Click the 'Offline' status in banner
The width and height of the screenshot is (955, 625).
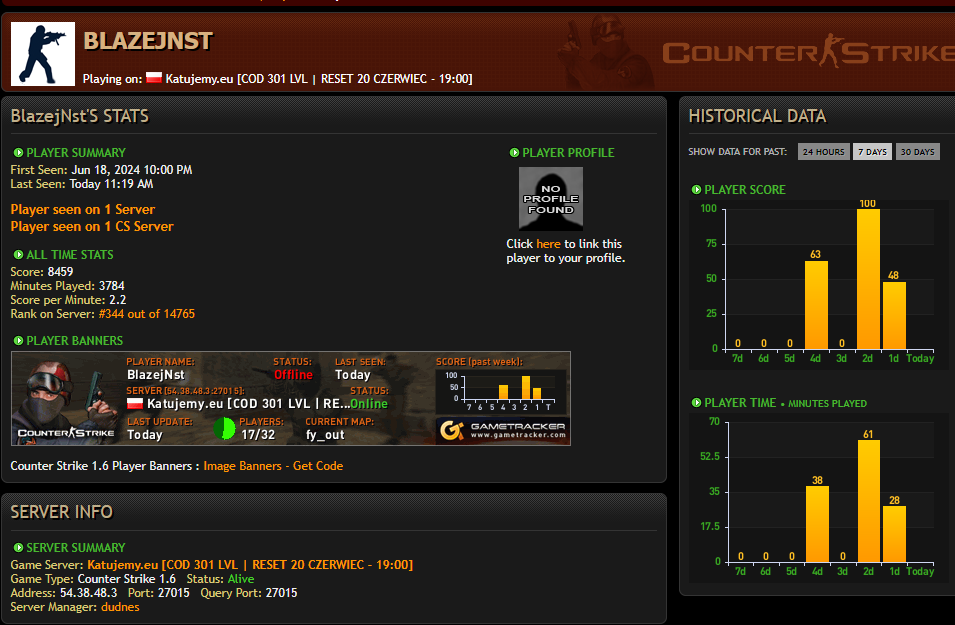point(293,375)
